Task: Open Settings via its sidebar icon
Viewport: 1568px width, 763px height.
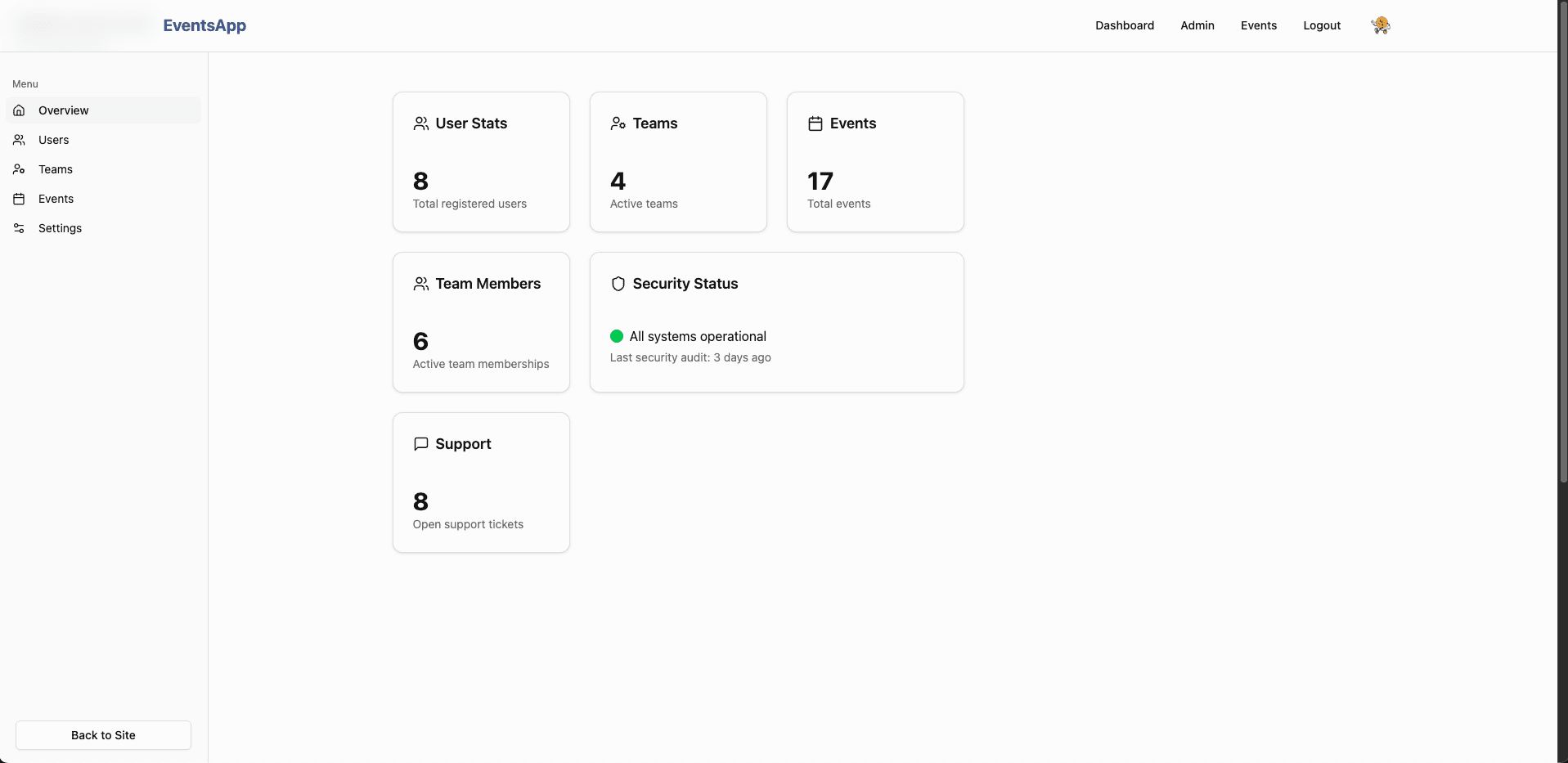Action: pos(19,228)
